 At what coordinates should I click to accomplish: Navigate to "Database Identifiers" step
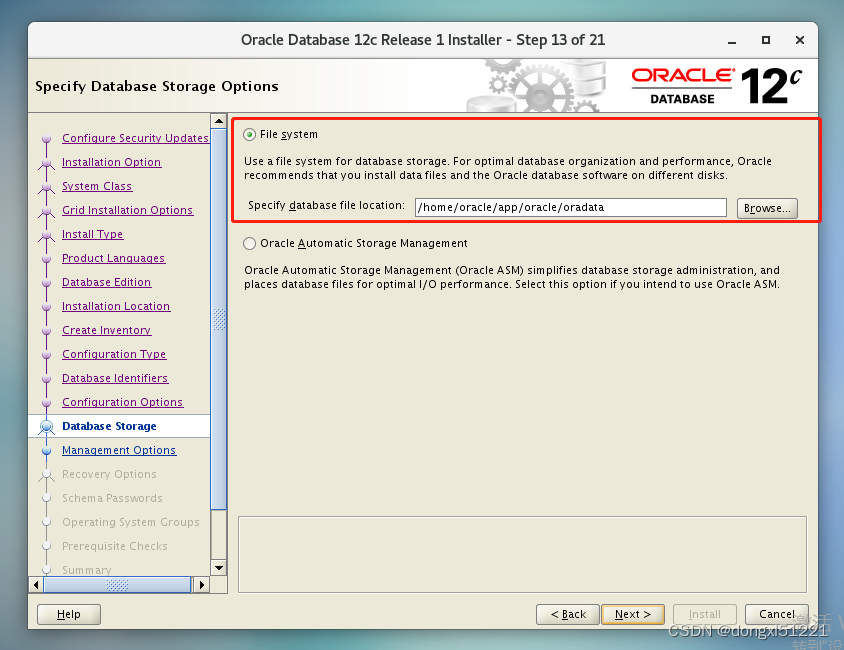(x=115, y=378)
